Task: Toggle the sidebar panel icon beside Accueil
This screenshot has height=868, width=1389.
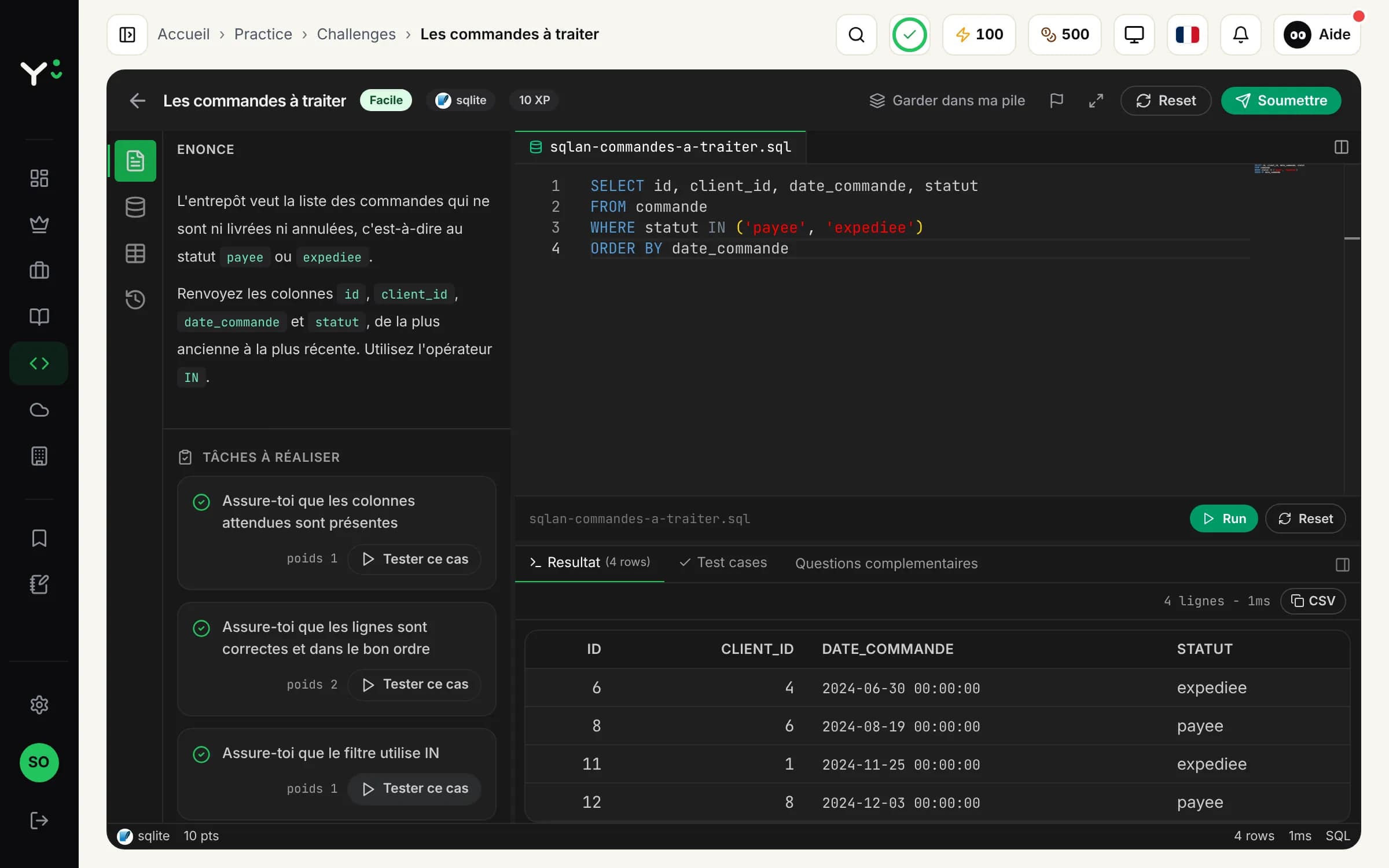Action: [127, 35]
